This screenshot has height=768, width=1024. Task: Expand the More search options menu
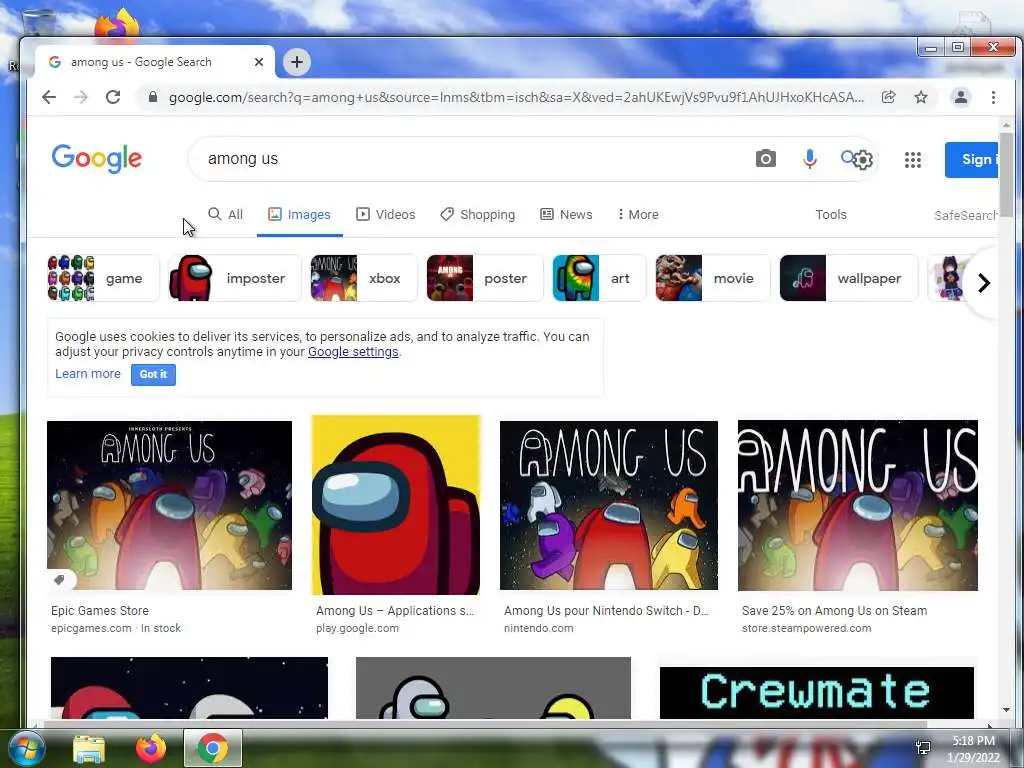(638, 214)
